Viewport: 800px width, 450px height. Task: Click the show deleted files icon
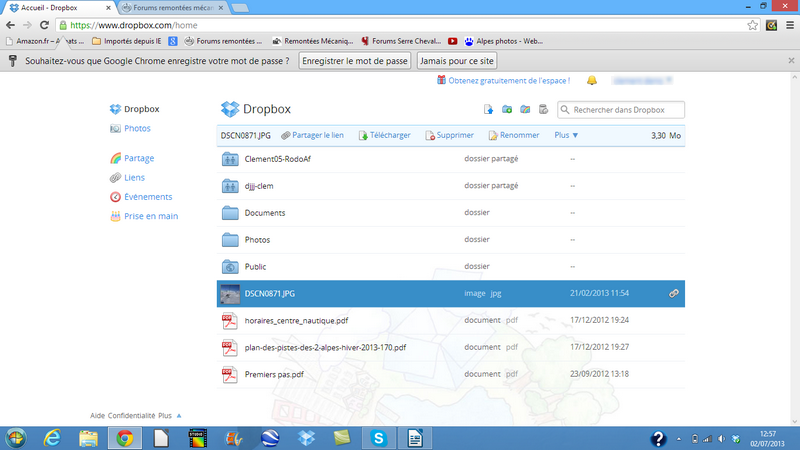coord(543,109)
